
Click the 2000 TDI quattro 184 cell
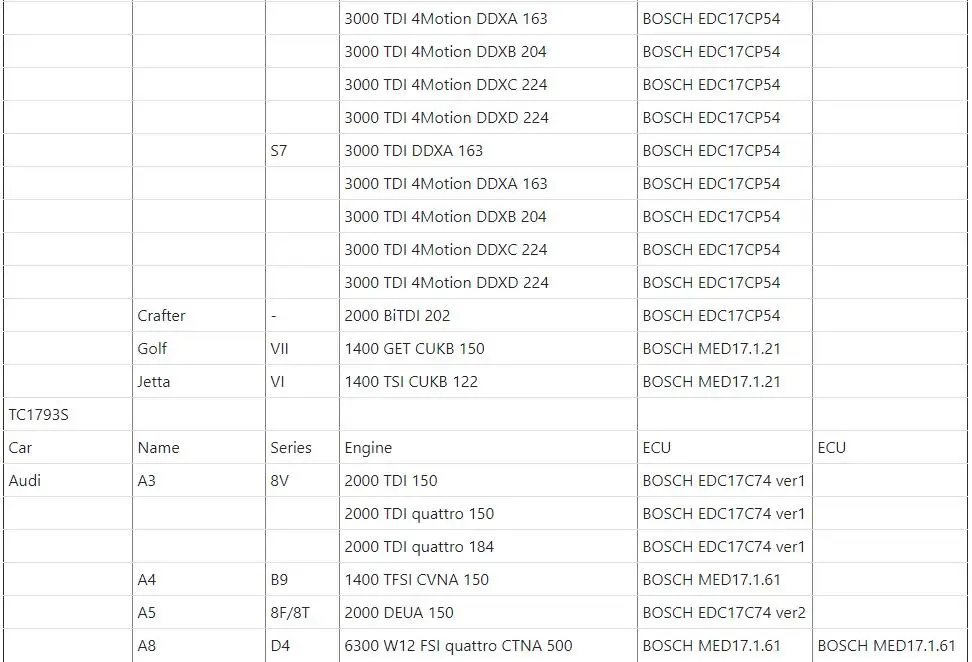(x=488, y=547)
